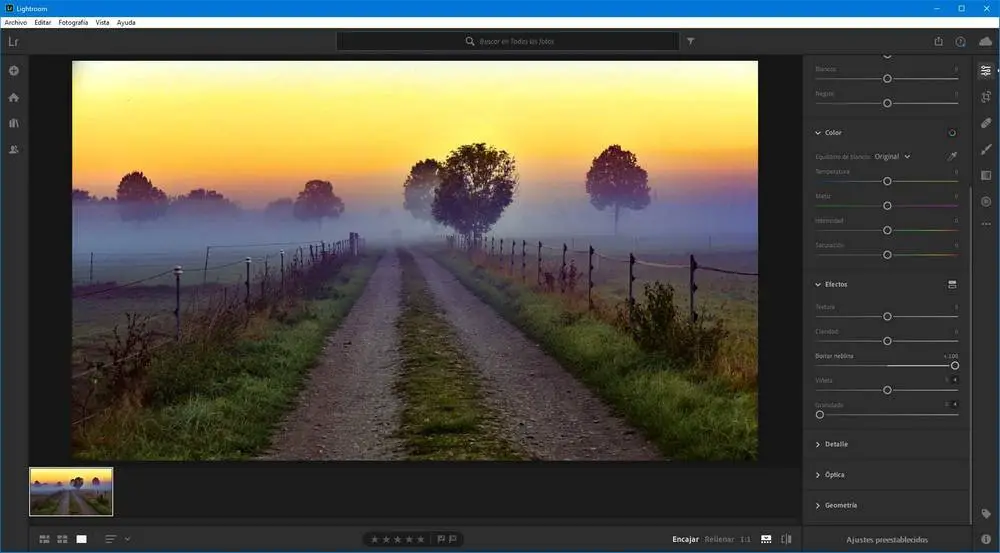
Task: Switch to Photo Grid view
Action: pyautogui.click(x=45, y=539)
